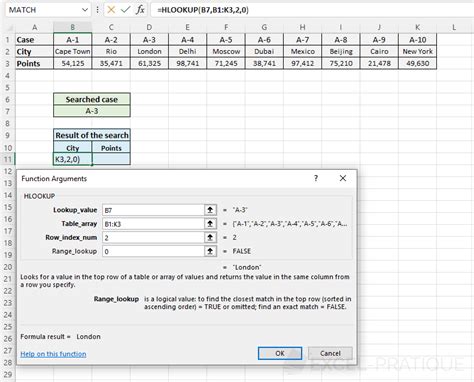474x382 pixels.
Task: Open Help on this function link
Action: tap(53, 354)
